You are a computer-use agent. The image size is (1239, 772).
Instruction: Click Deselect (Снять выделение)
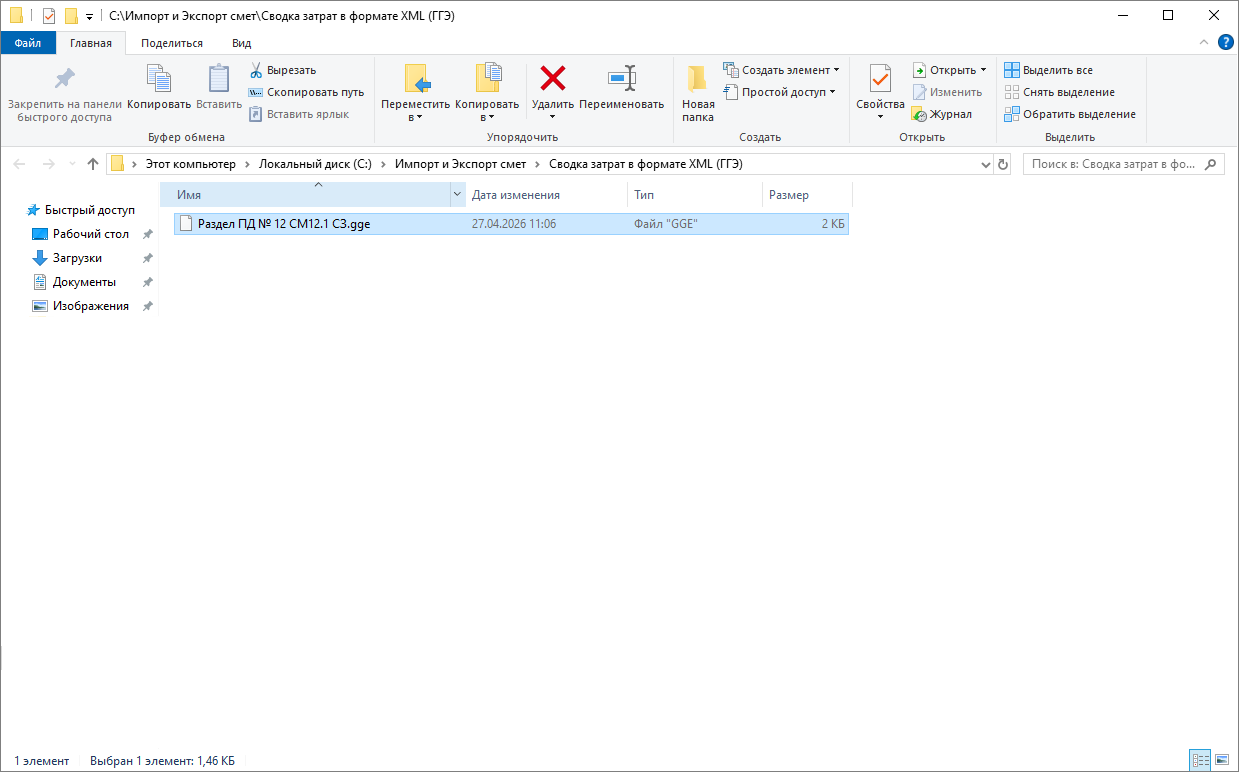[x=1059, y=92]
